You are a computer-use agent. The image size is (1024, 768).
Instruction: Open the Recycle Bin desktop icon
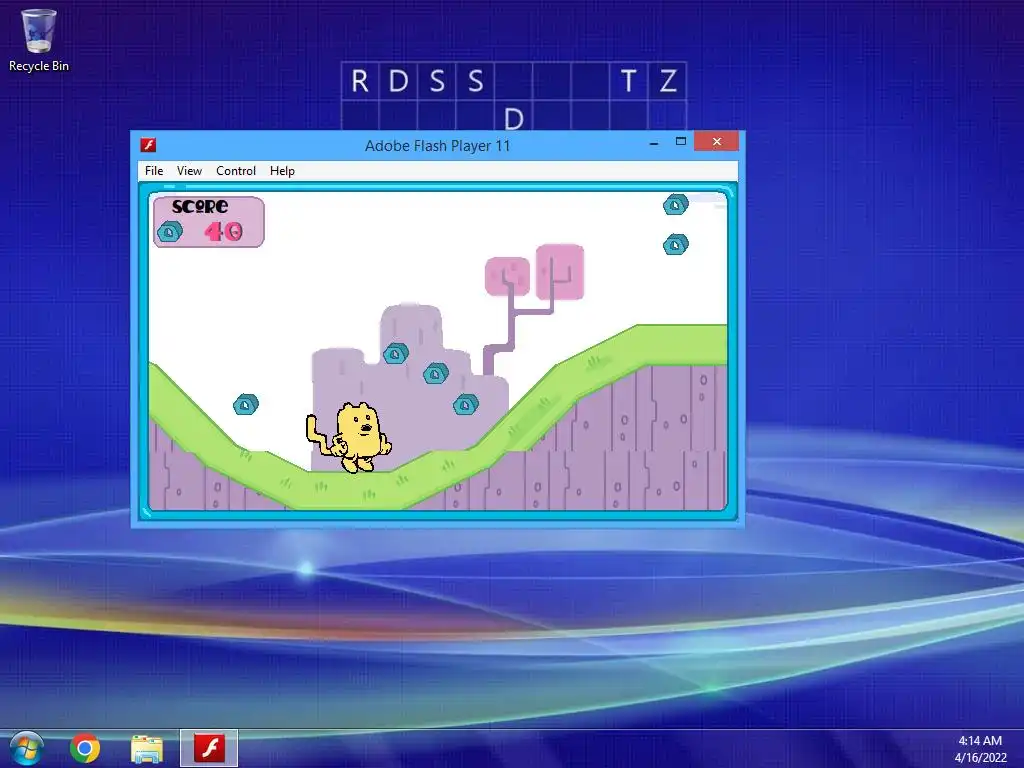[x=39, y=39]
